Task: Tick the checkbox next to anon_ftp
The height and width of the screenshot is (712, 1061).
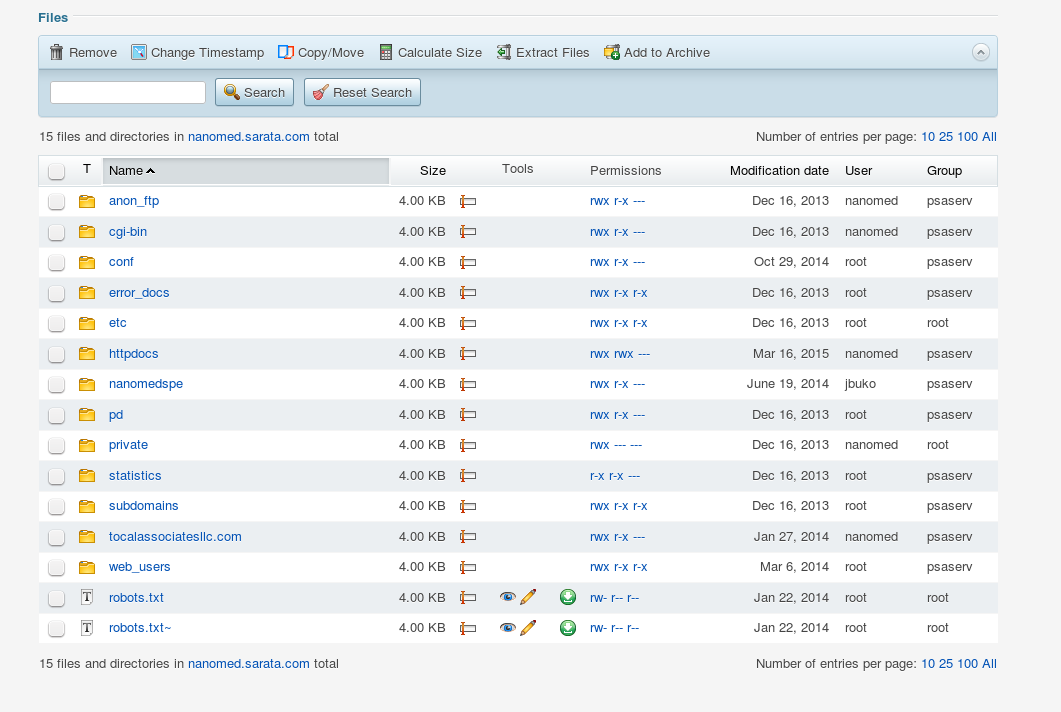Action: tap(57, 201)
